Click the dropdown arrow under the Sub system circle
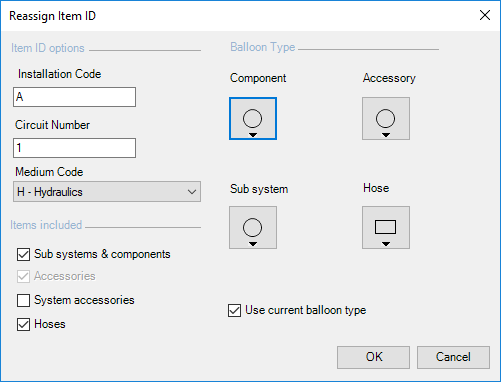This screenshot has width=501, height=382. coord(253,244)
